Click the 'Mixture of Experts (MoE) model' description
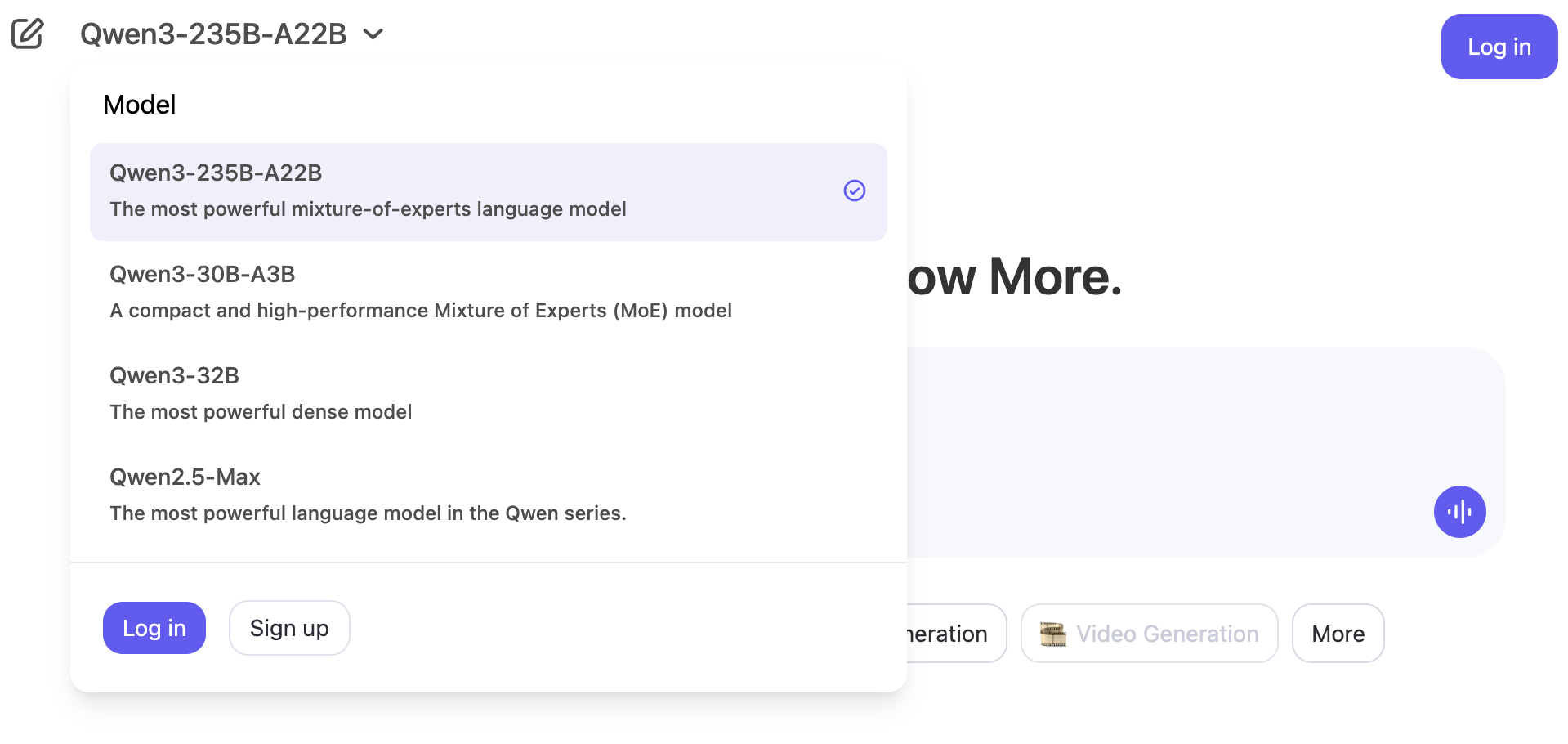1568x744 pixels. click(420, 311)
